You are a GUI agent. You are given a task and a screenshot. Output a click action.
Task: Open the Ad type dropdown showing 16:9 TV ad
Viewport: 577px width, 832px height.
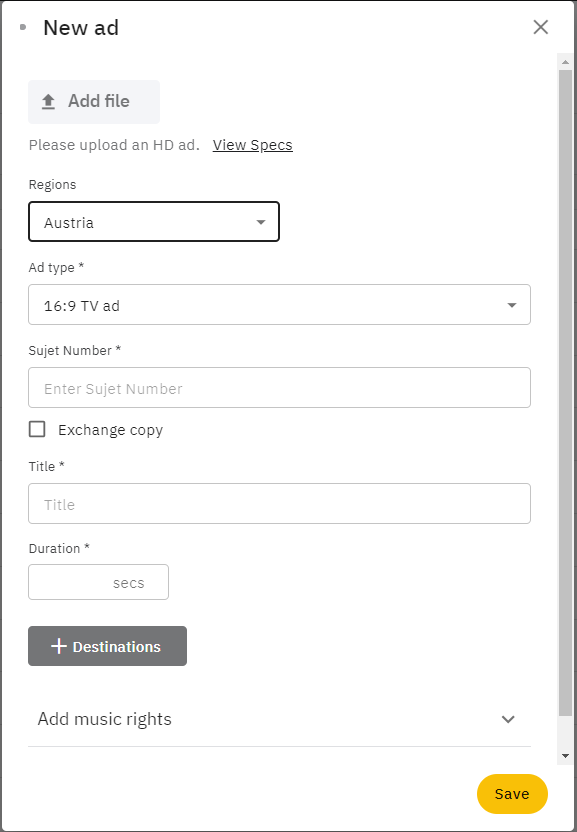[x=279, y=305]
